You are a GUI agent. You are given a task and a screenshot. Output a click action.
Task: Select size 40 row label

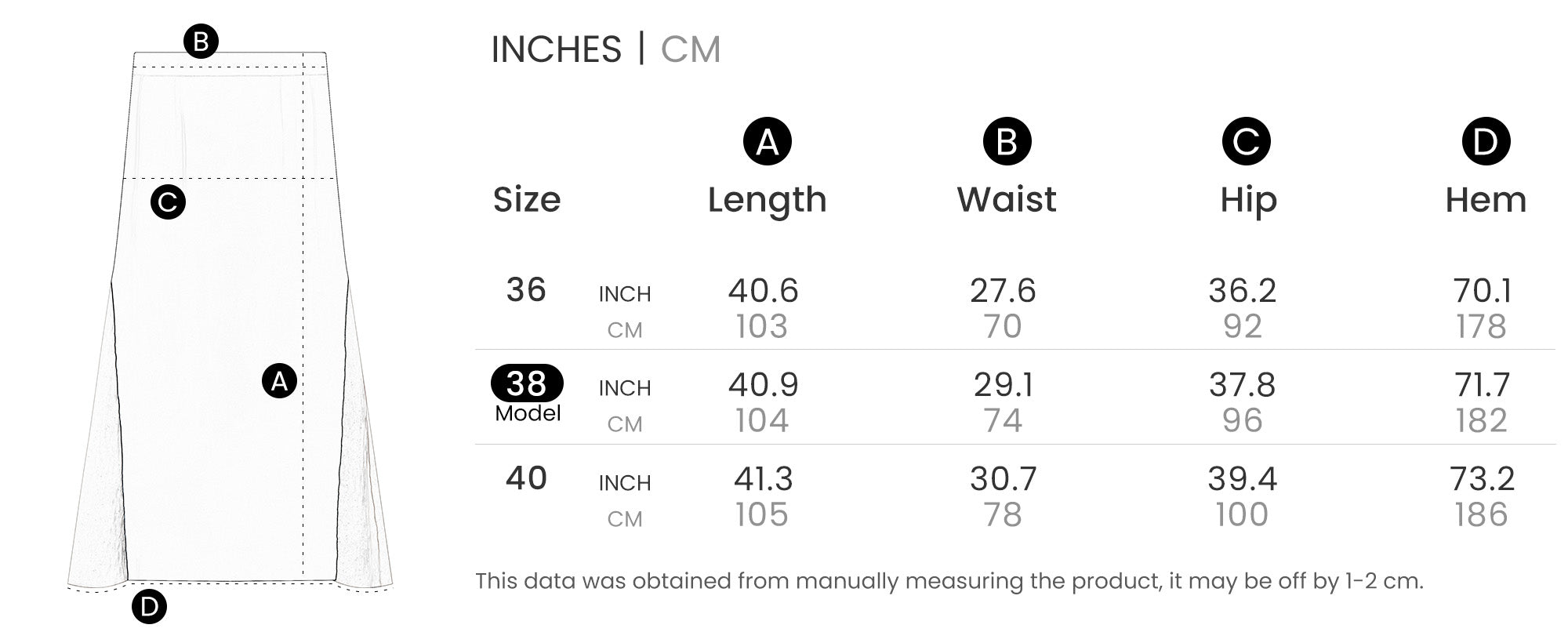click(526, 478)
